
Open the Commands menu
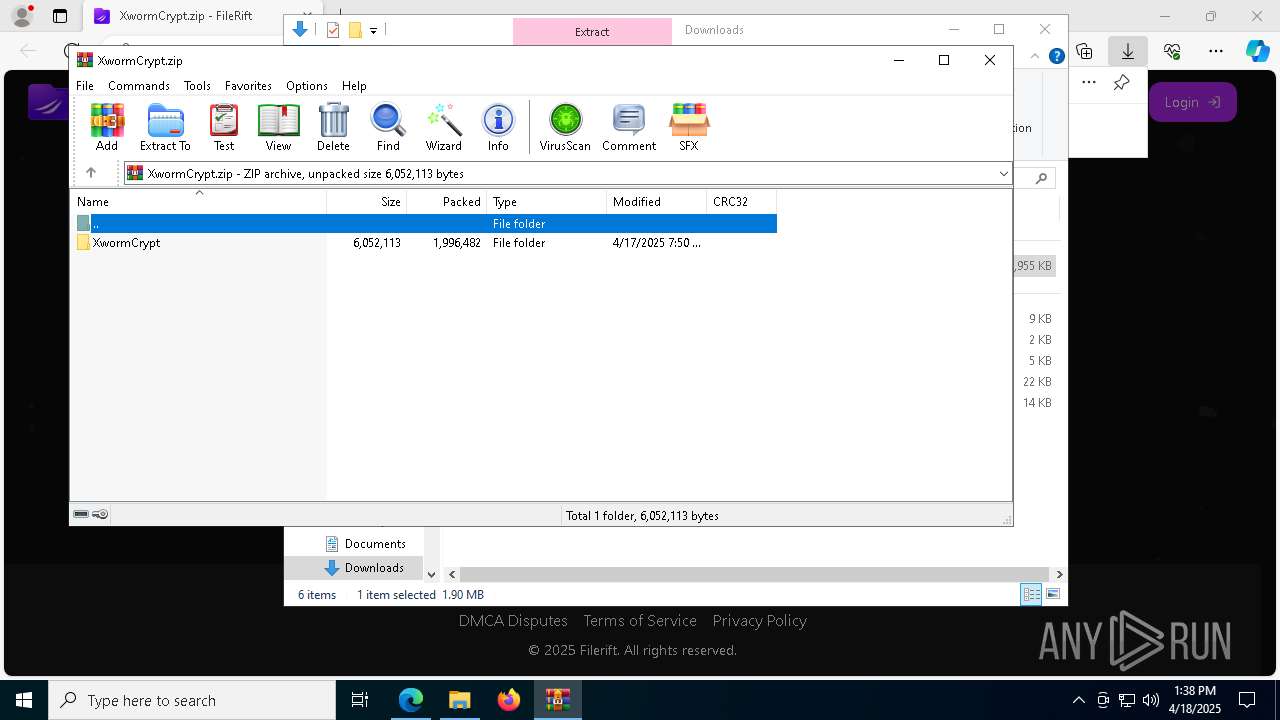(139, 86)
